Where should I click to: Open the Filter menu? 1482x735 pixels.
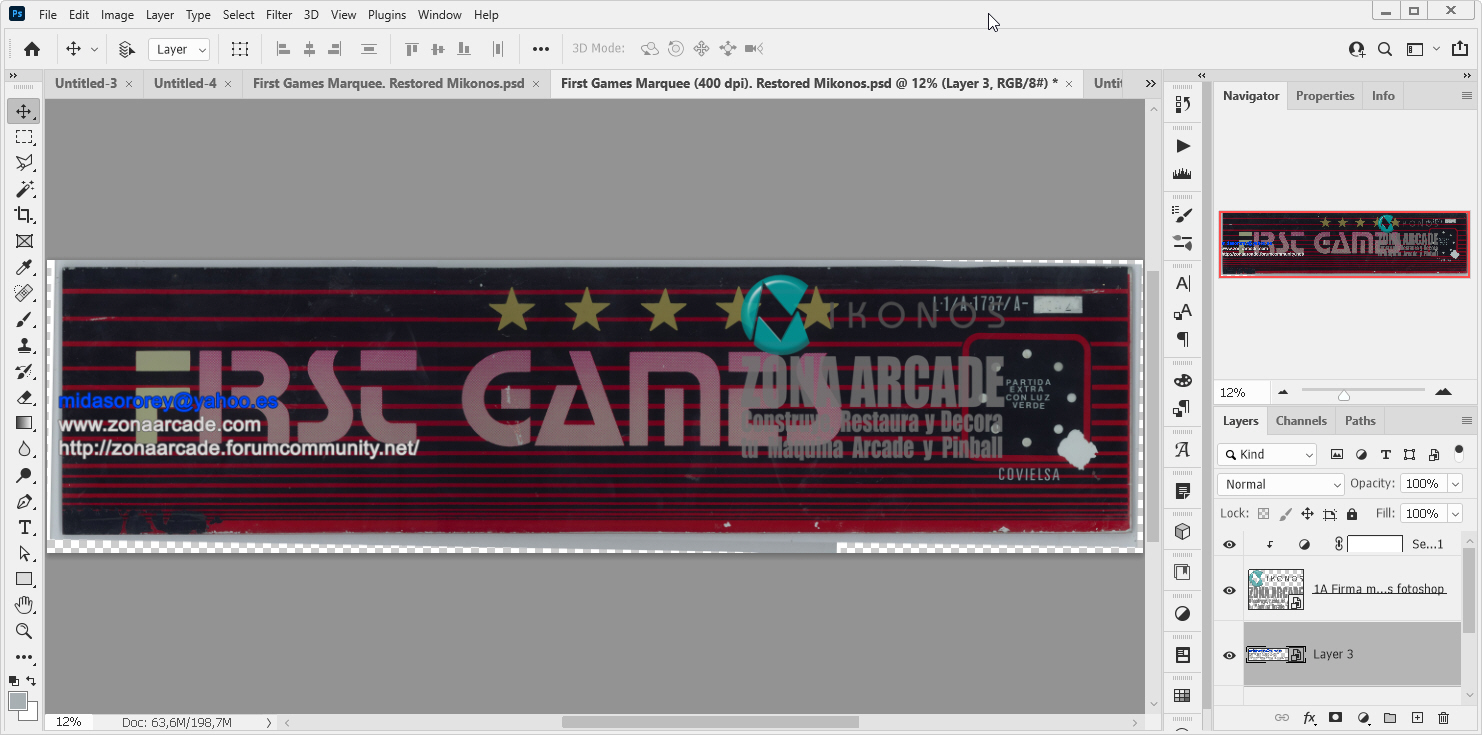pyautogui.click(x=278, y=14)
